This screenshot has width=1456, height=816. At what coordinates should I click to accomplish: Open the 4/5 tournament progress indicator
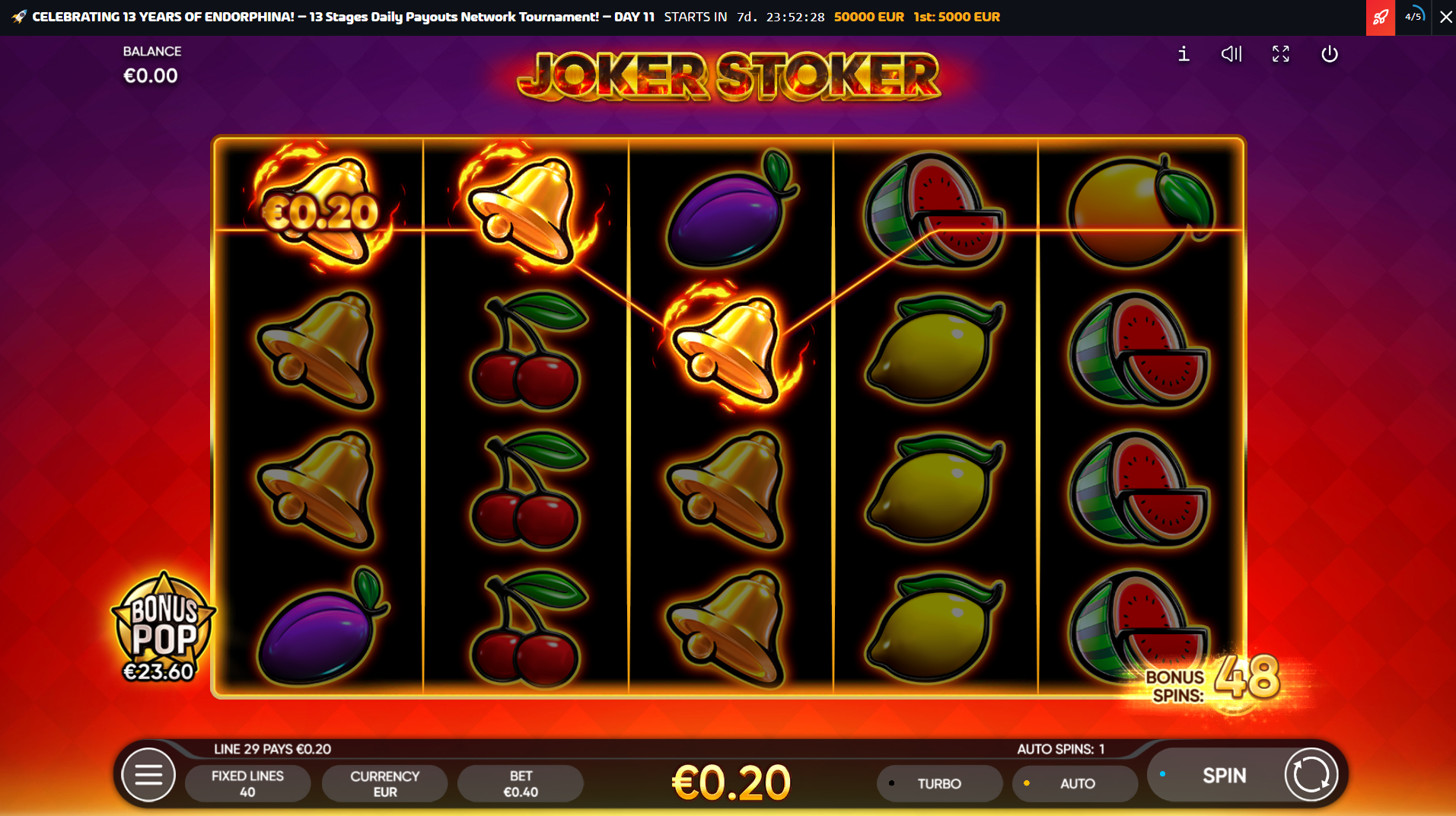pos(1413,17)
